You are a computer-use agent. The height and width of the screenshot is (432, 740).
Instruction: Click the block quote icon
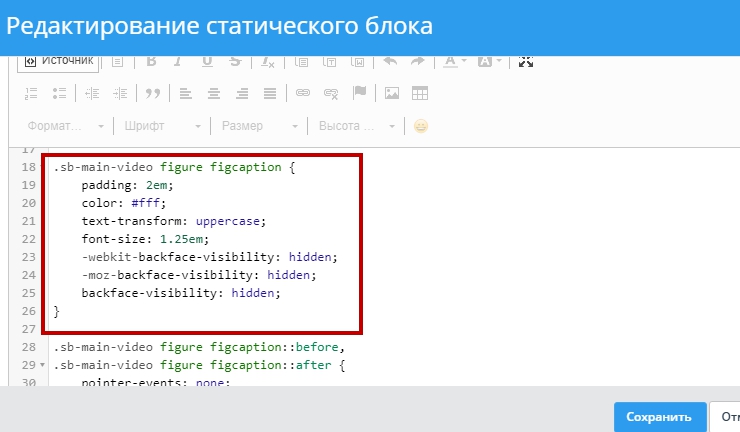153,93
